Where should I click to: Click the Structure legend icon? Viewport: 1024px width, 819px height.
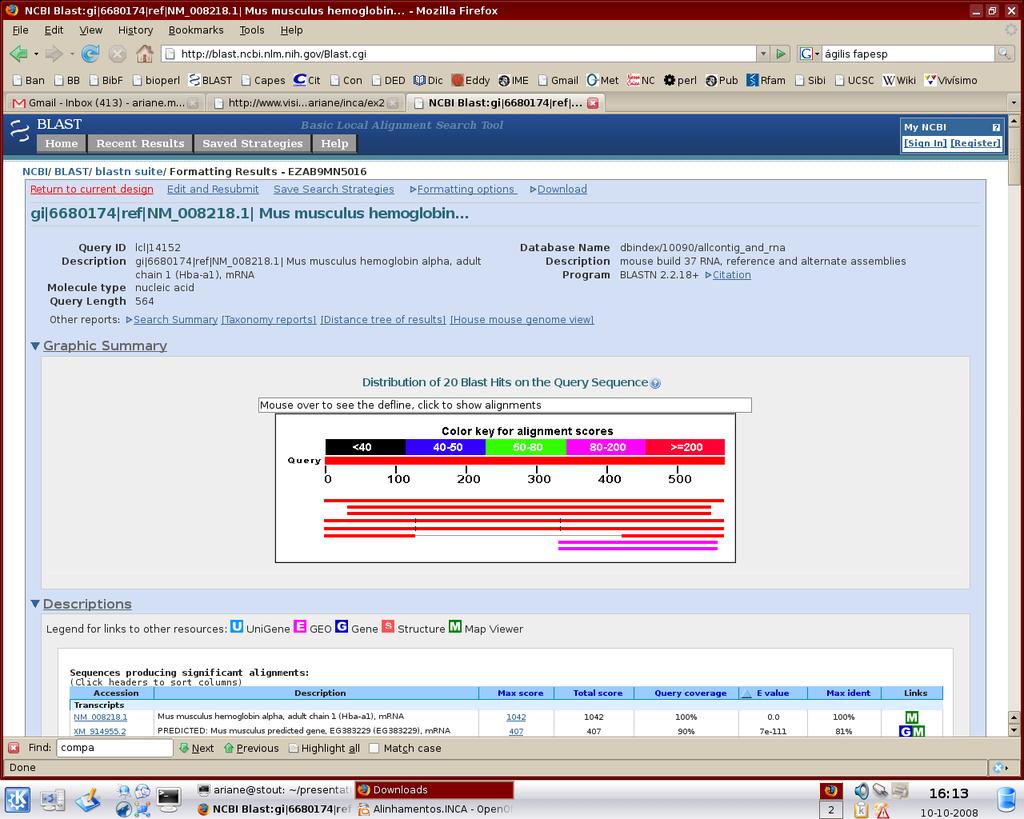388,627
